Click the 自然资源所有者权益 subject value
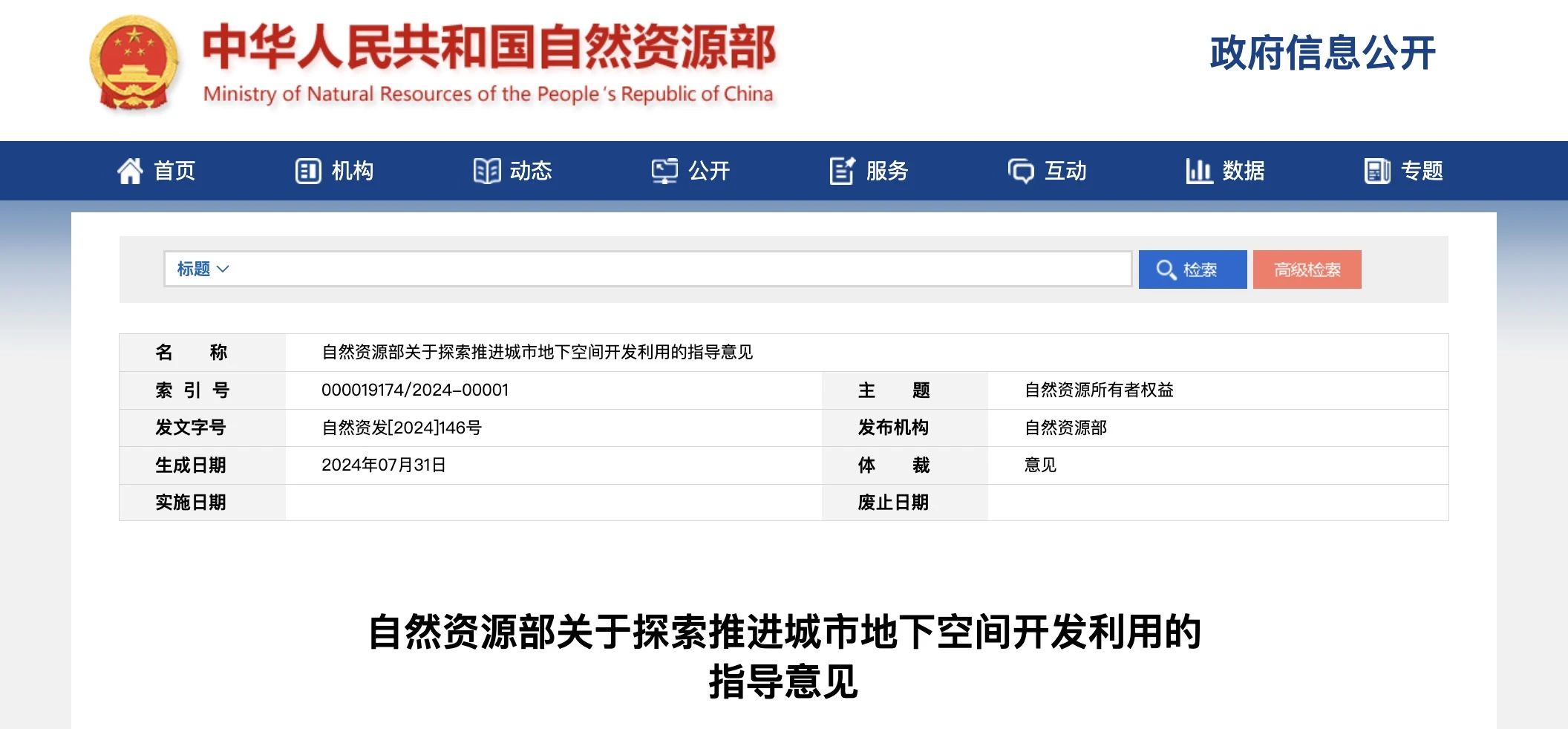 coord(1099,390)
